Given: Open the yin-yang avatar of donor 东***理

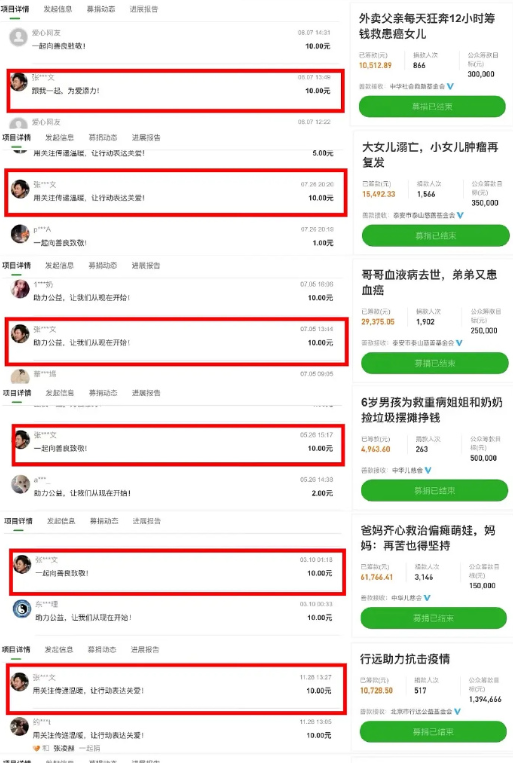Looking at the screenshot, I should pos(21,609).
